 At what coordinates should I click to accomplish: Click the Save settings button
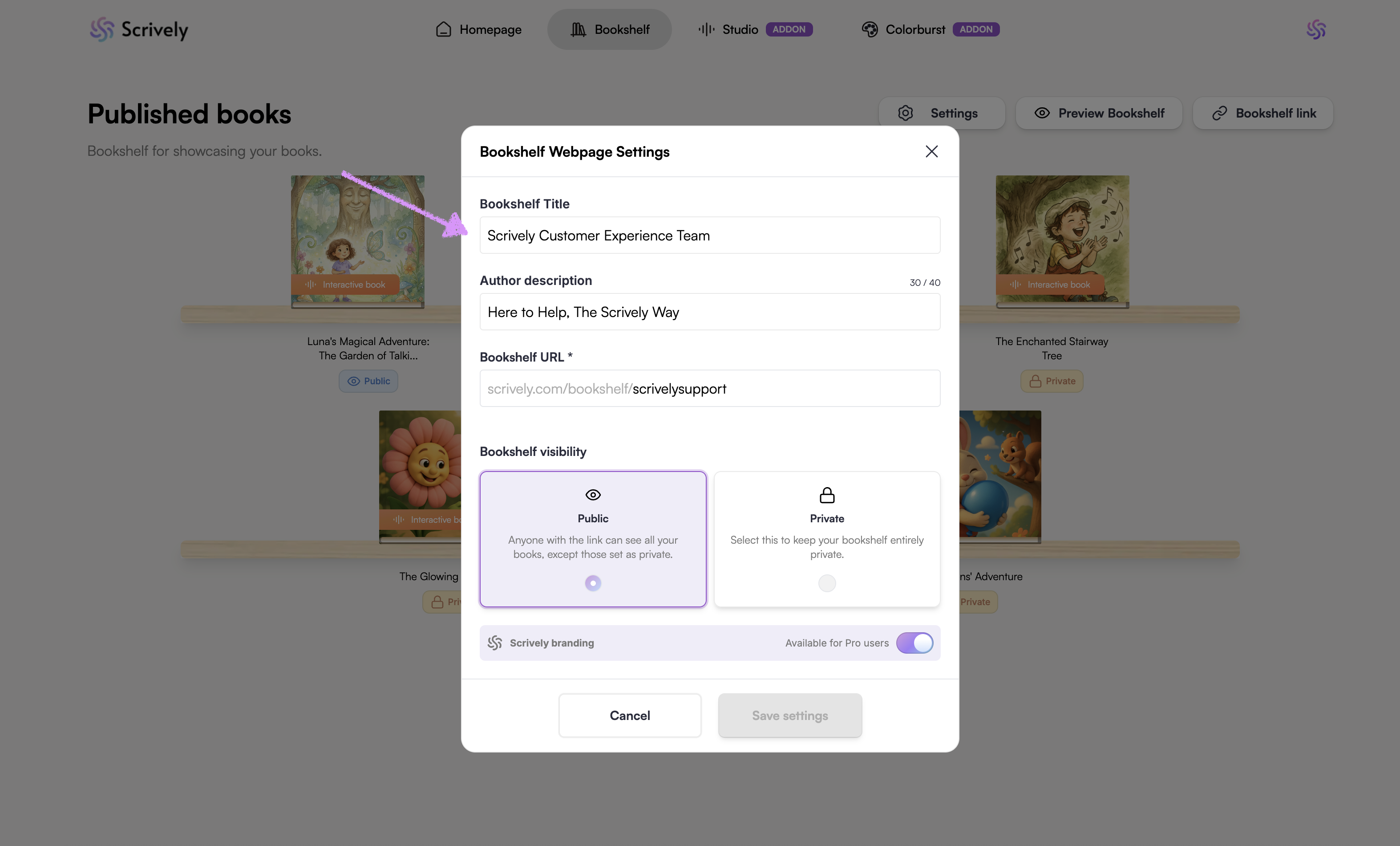(x=790, y=715)
